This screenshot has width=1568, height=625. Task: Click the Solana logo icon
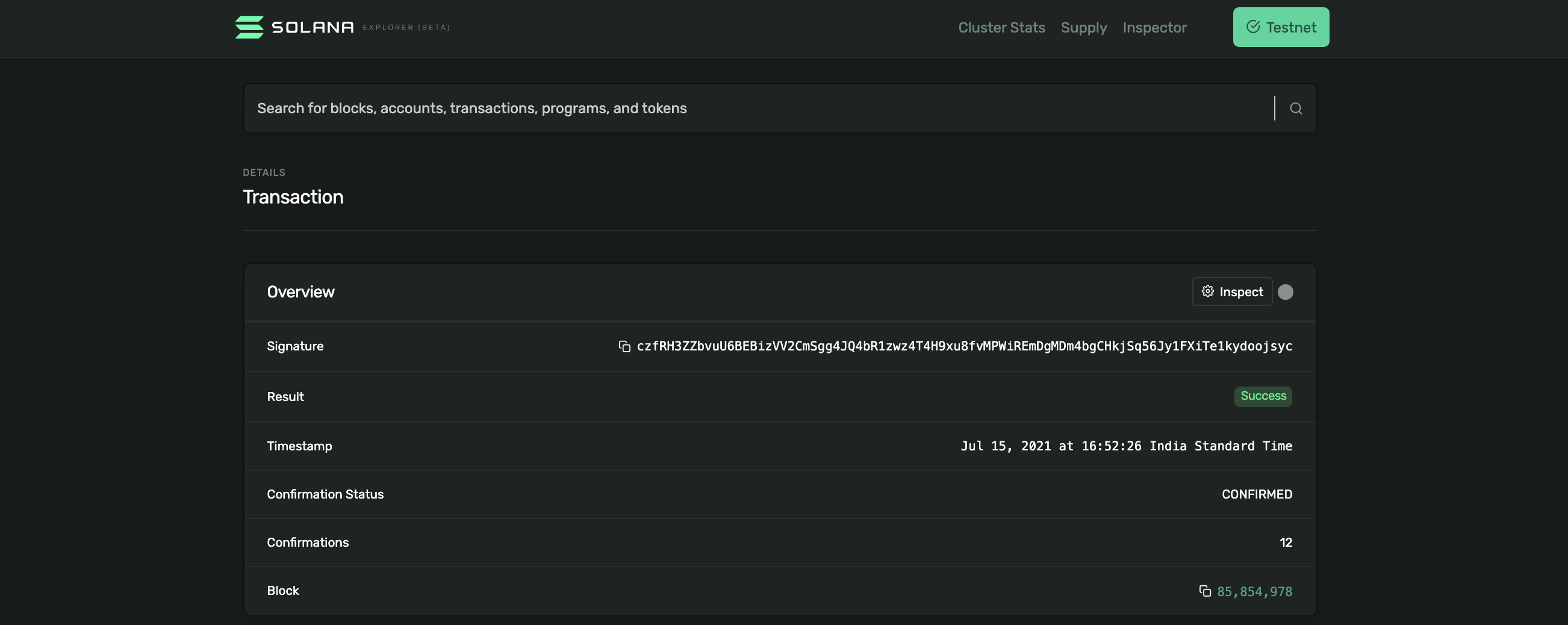tap(249, 27)
